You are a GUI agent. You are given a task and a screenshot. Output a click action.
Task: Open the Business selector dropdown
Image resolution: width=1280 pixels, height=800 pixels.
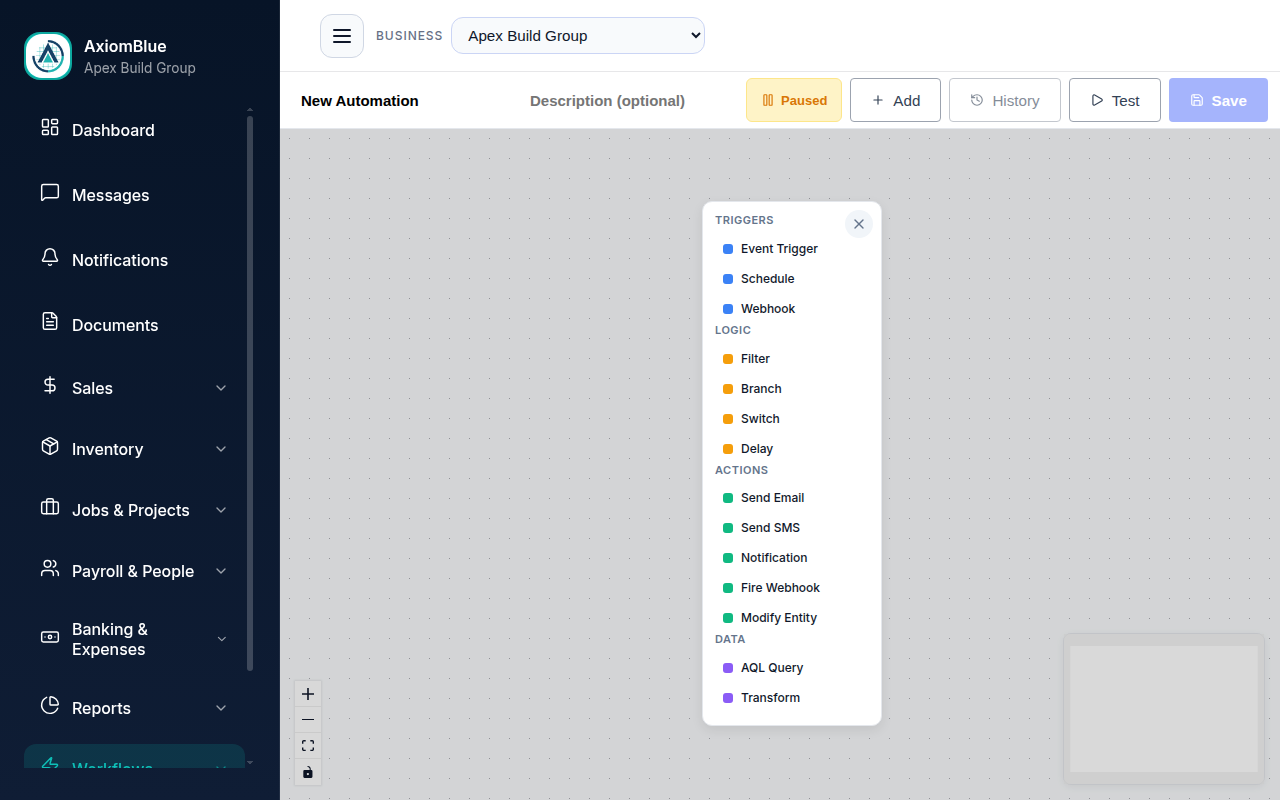578,36
